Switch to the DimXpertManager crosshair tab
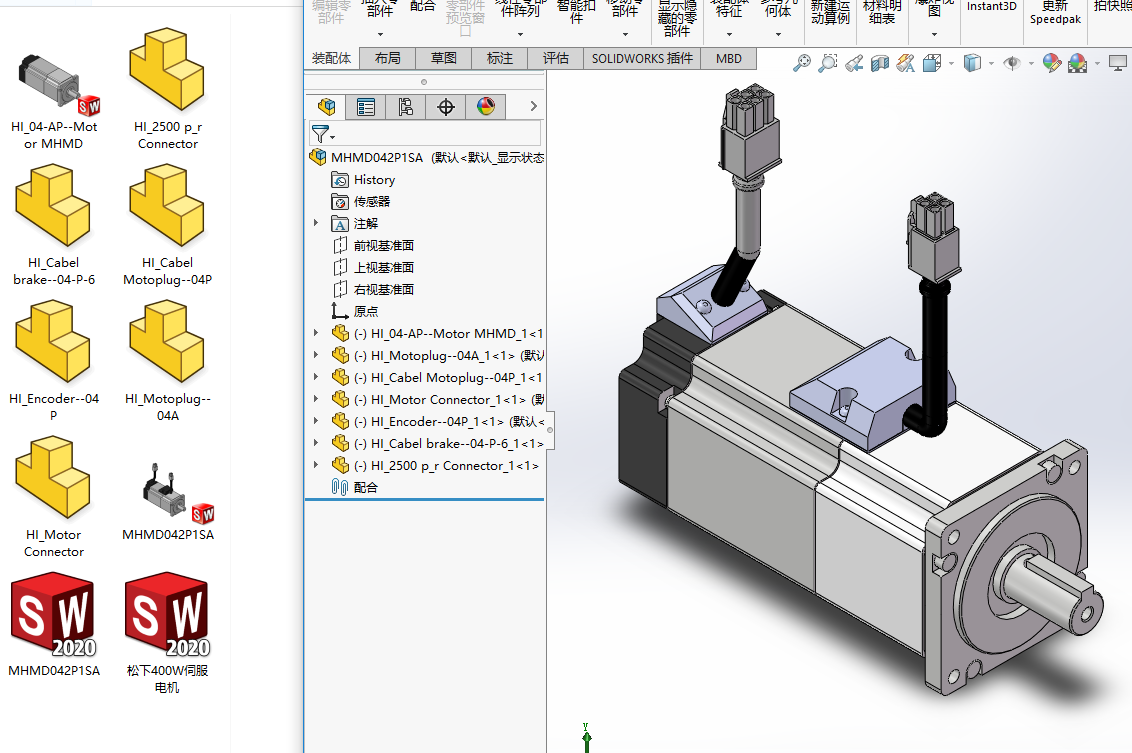 coord(446,107)
